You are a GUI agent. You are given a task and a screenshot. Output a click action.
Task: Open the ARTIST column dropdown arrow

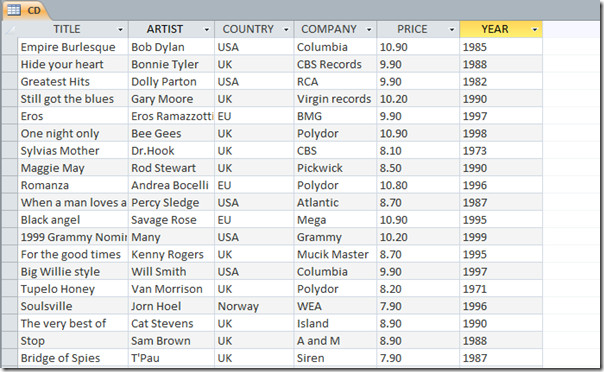(x=206, y=30)
